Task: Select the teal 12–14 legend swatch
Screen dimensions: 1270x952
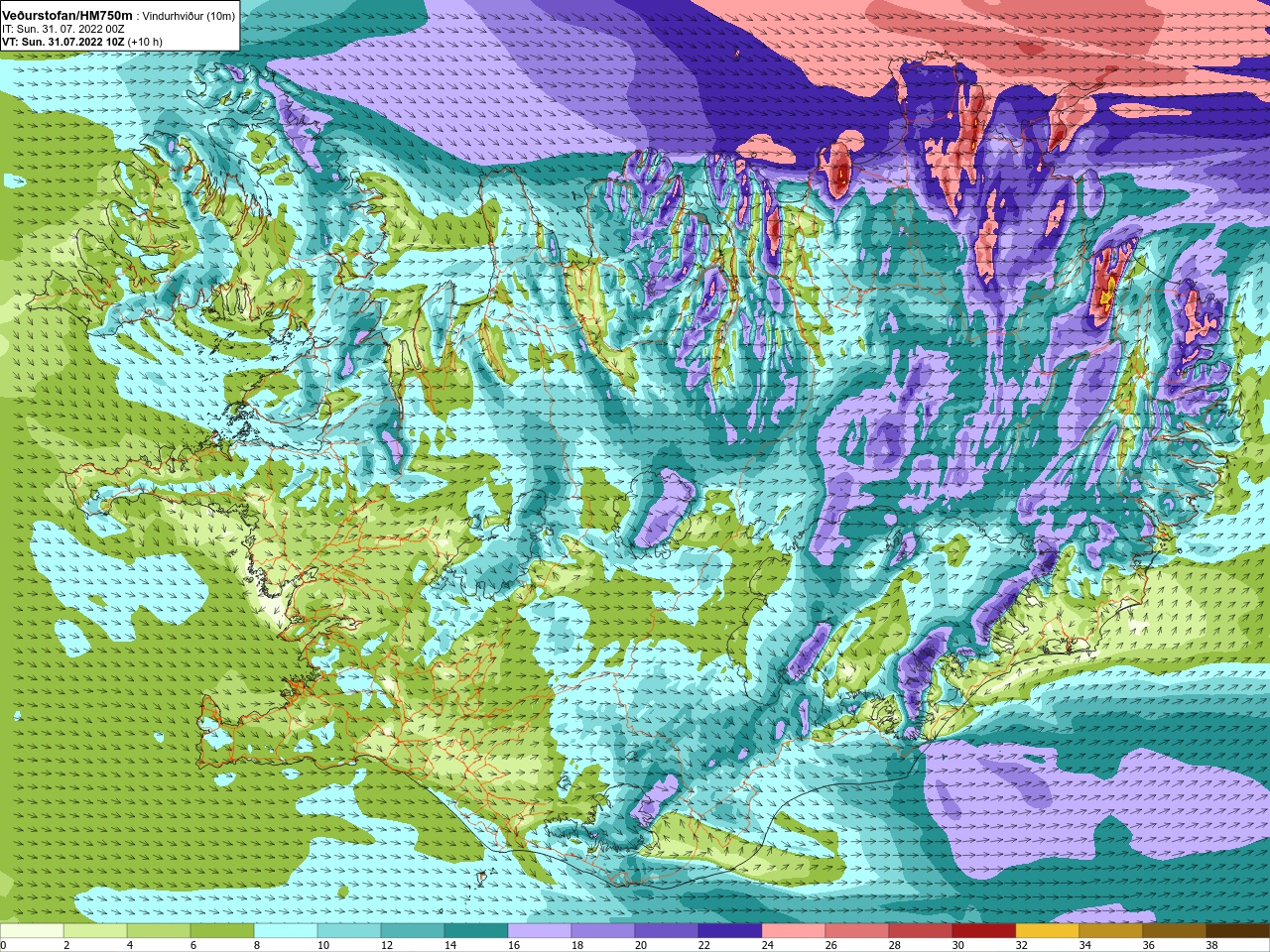Action: tap(413, 931)
